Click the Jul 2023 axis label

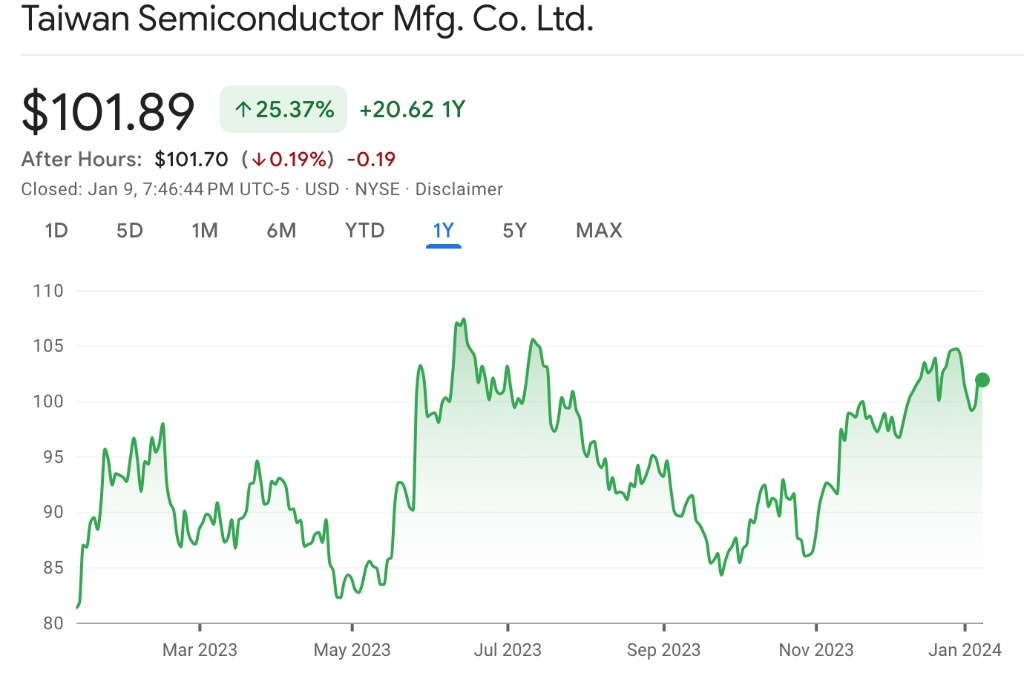(x=507, y=650)
